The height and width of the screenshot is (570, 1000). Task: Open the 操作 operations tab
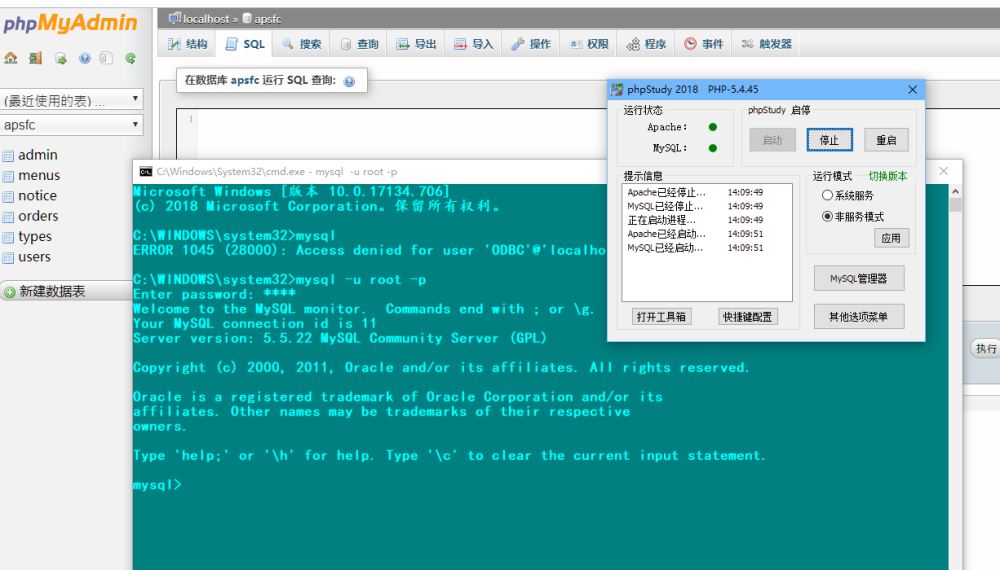coord(531,44)
